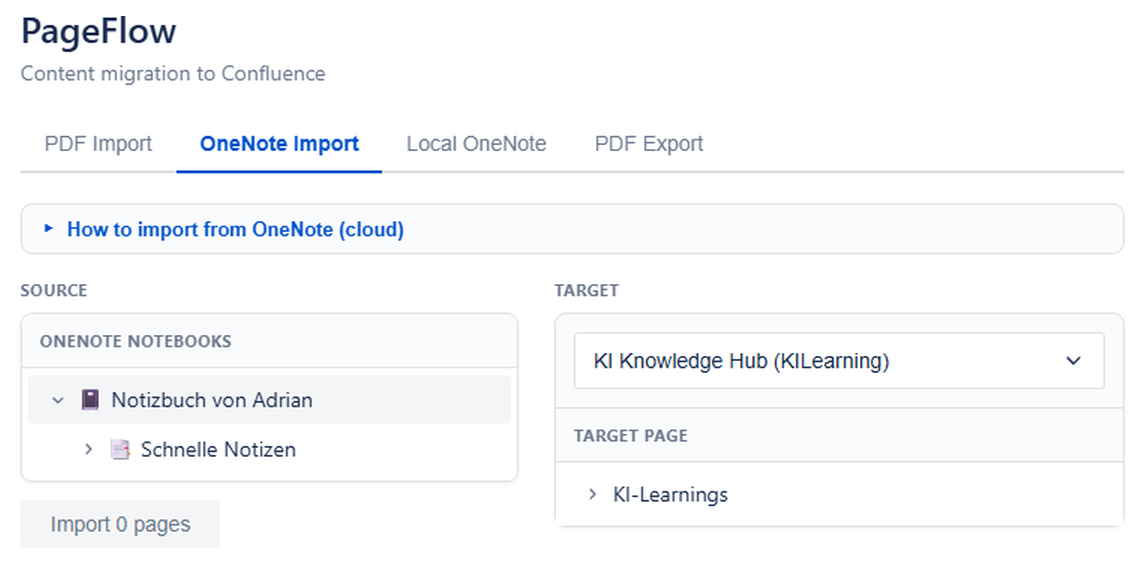1145x564 pixels.
Task: Expand the Schnelle Notizen section chevron
Action: (x=88, y=449)
